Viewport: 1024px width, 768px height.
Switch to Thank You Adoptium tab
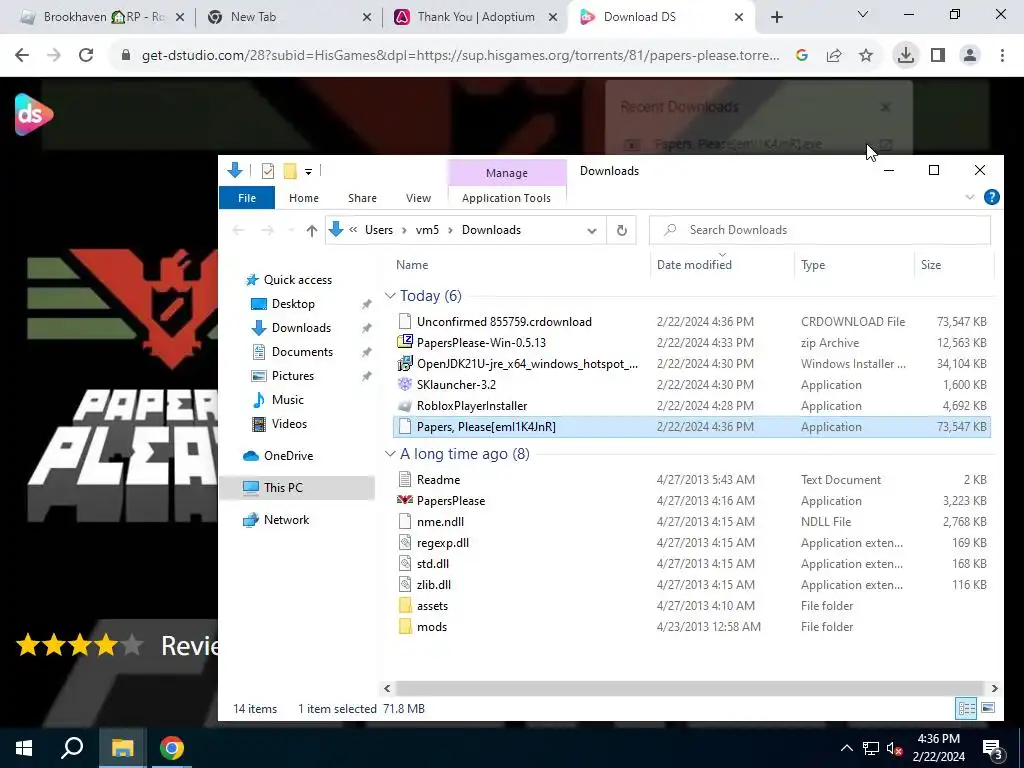(x=475, y=17)
